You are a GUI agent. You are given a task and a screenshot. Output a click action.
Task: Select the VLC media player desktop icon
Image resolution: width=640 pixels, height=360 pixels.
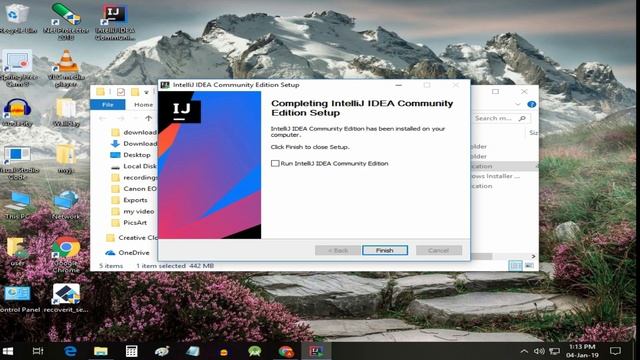(66, 68)
